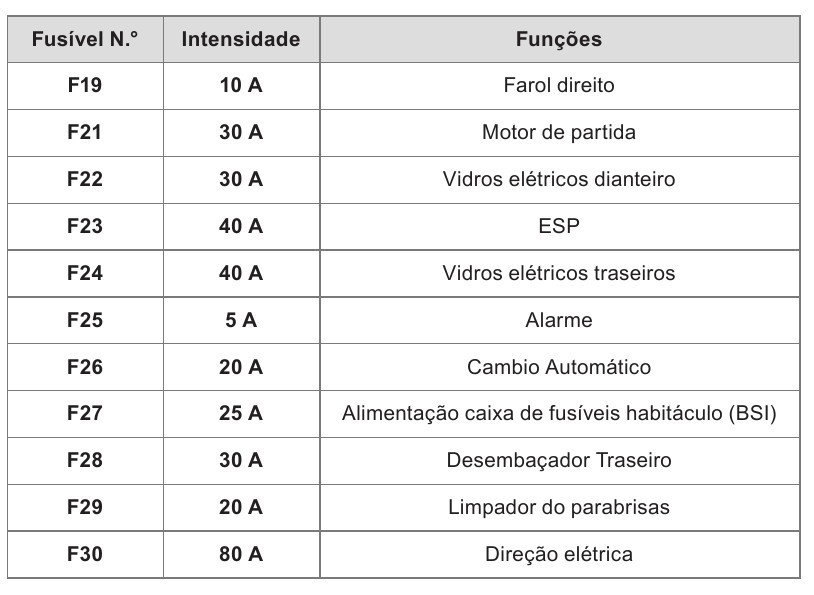Select the F19 fuse cell
This screenshot has height=595, width=814.
click(x=85, y=86)
